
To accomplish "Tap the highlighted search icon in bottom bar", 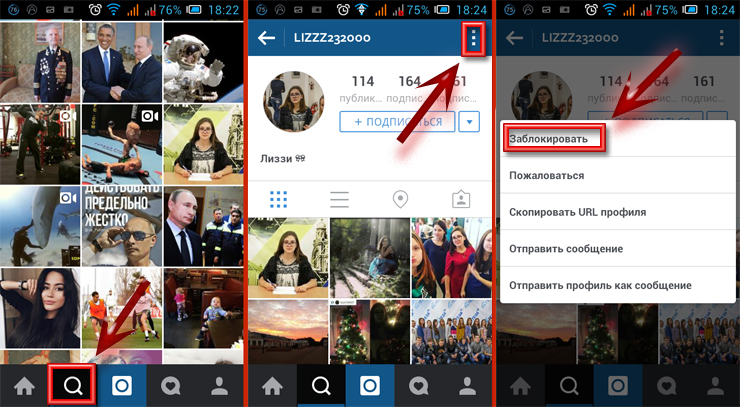I will pos(73,386).
